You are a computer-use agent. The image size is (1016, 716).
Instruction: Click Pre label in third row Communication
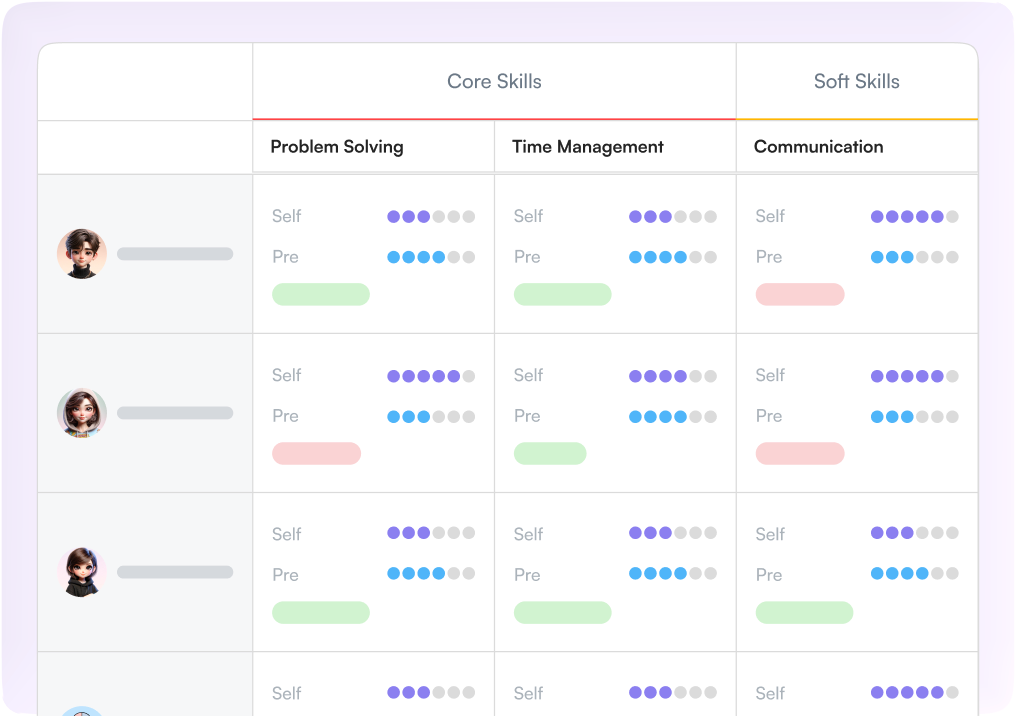click(768, 575)
